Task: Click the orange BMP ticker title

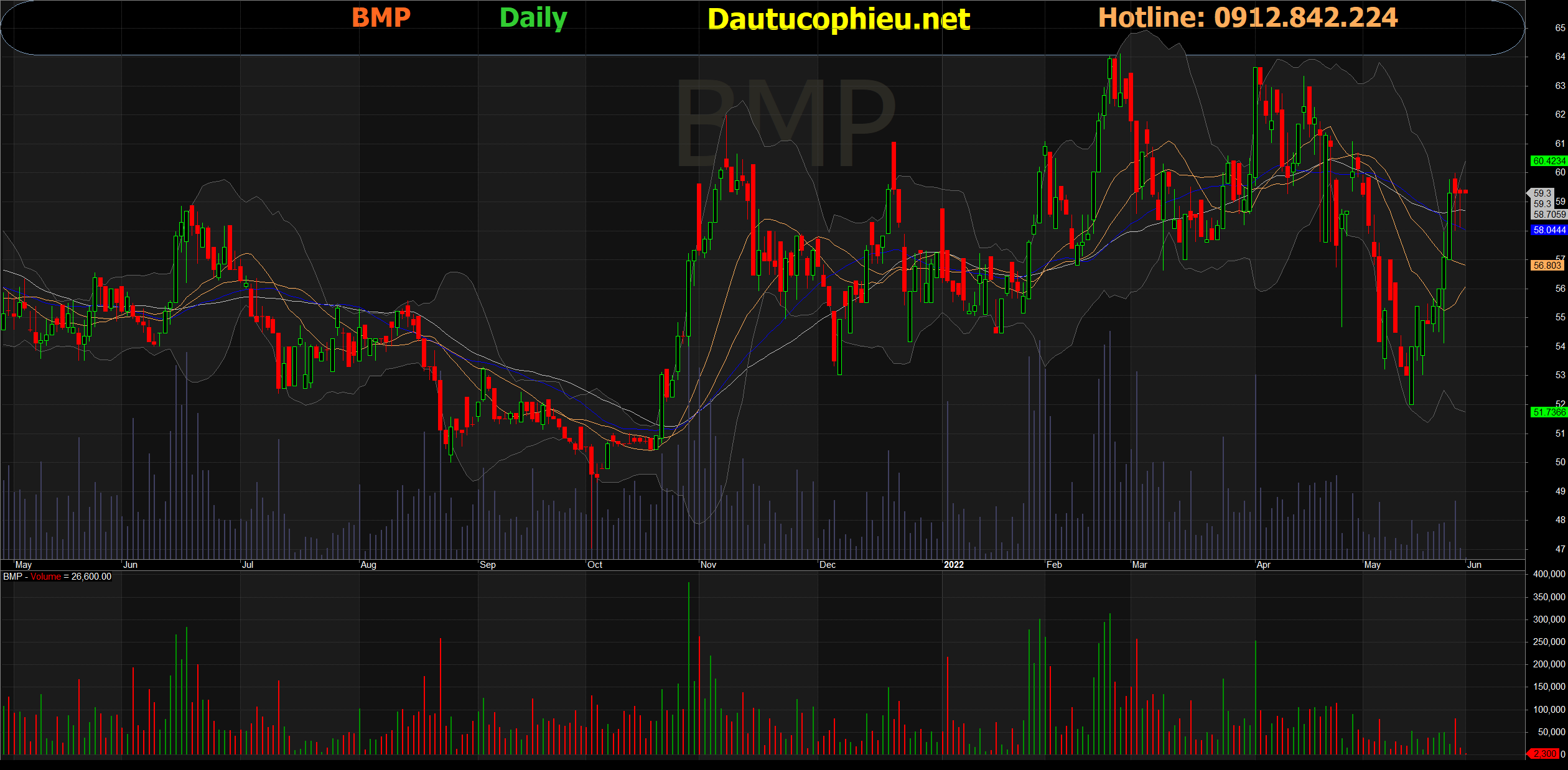Action: coord(381,17)
